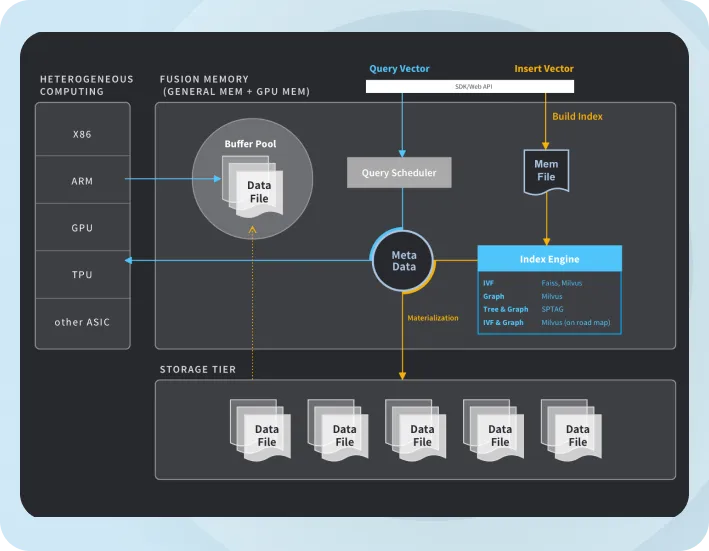The image size is (709, 551).
Task: Click the Query Scheduler box
Action: click(399, 173)
